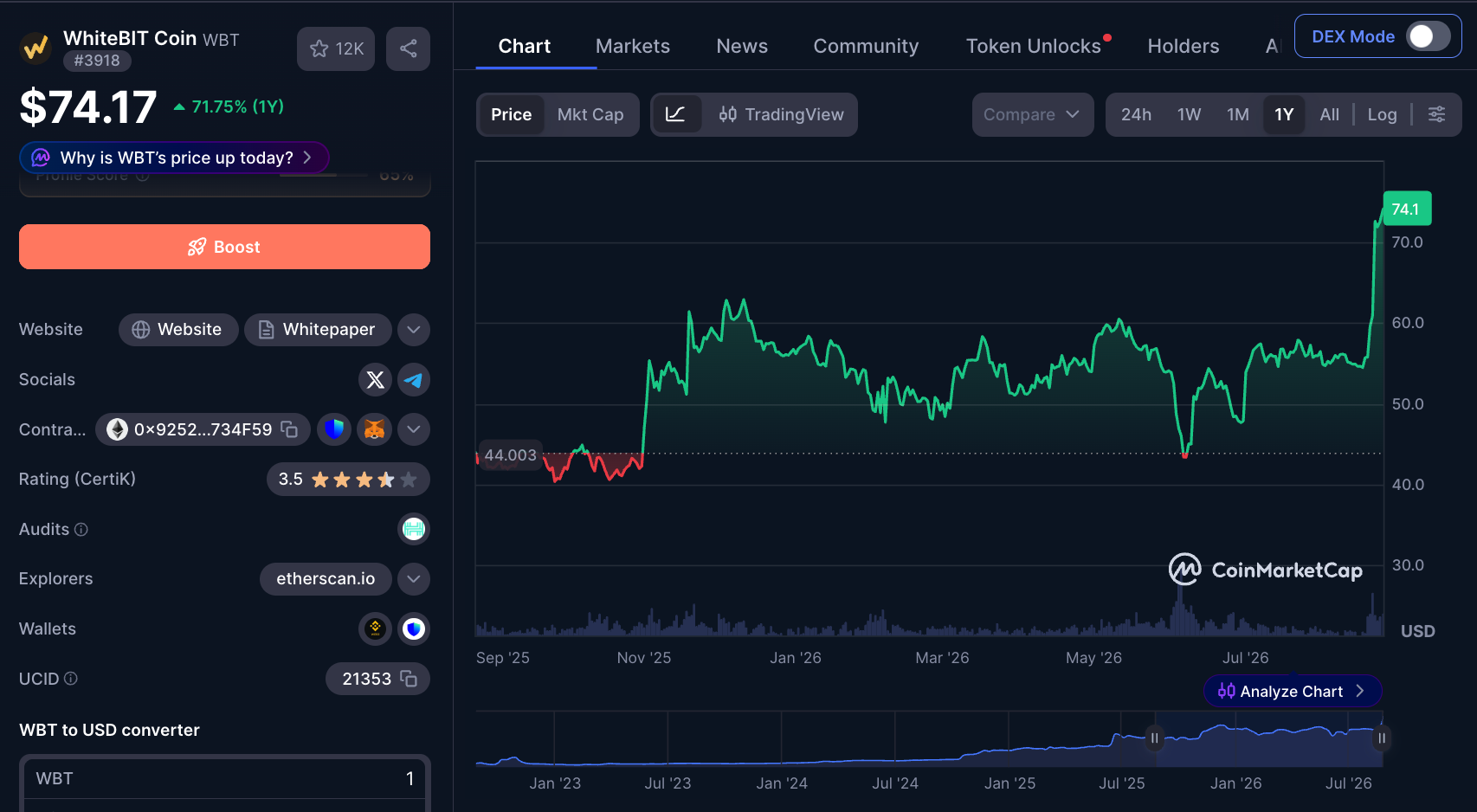Set chart range to 1M
The image size is (1477, 812).
pyautogui.click(x=1238, y=114)
